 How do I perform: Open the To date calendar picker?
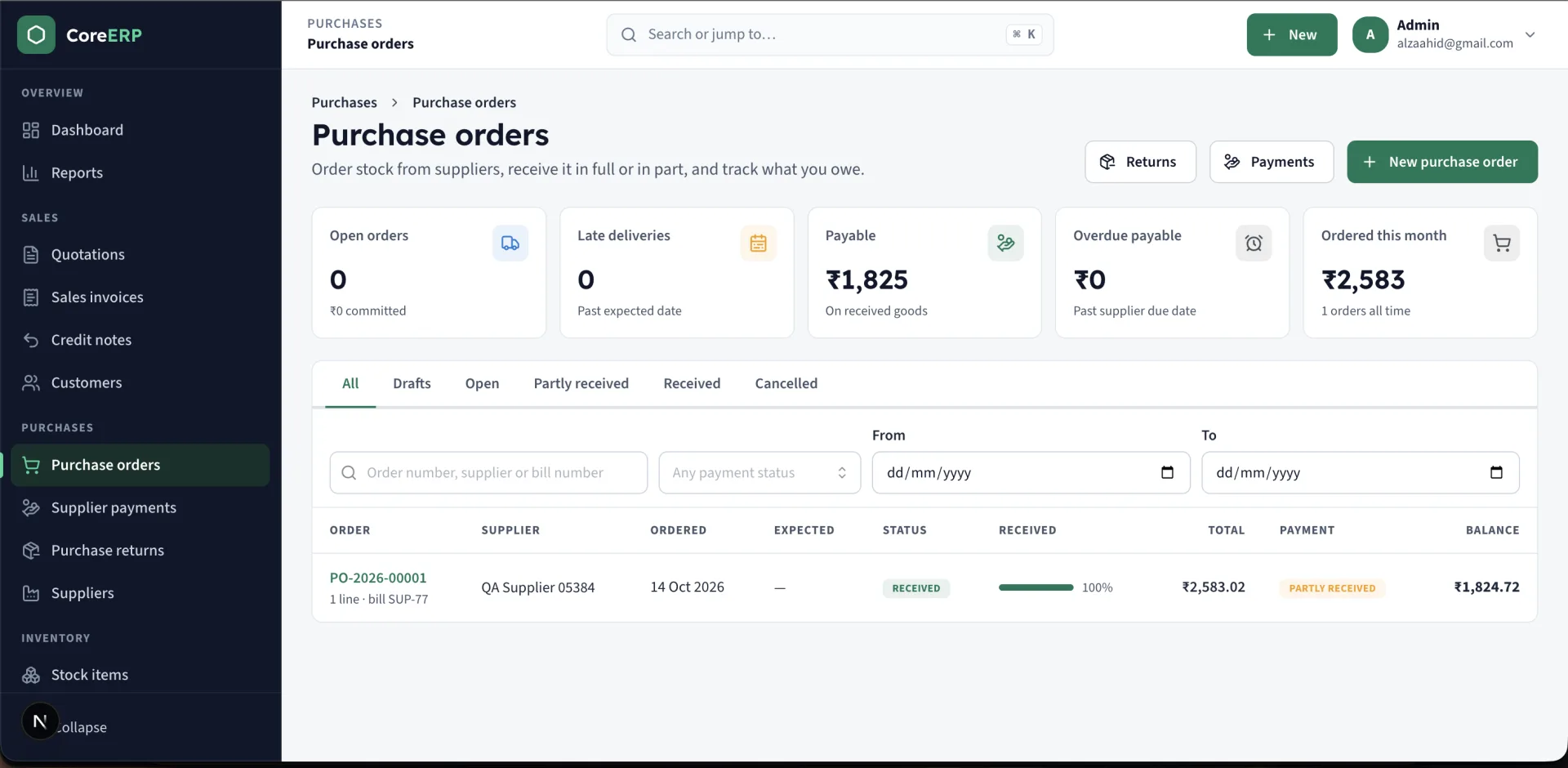click(x=1496, y=472)
